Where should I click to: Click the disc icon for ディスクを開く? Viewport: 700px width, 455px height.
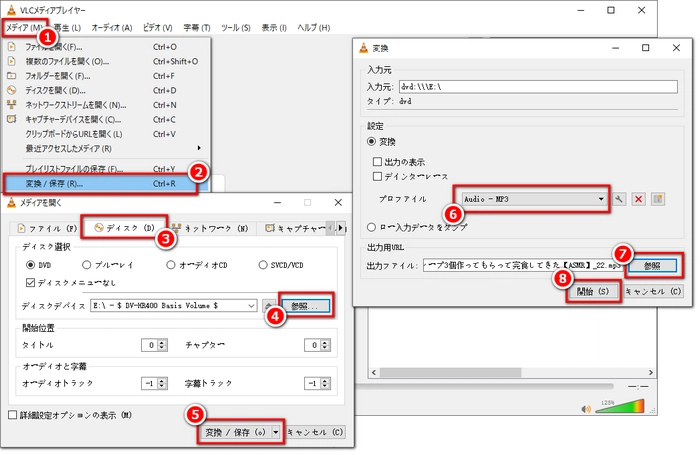[12, 89]
